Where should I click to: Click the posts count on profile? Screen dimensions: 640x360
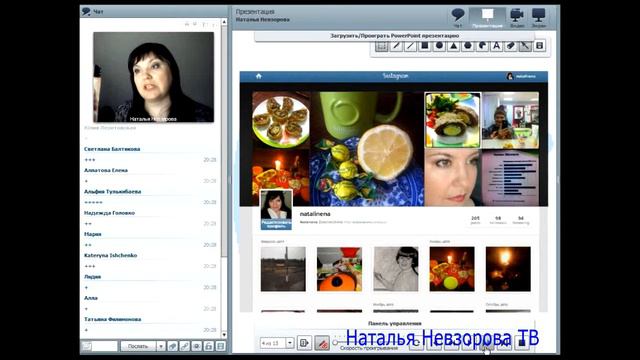[x=475, y=220]
